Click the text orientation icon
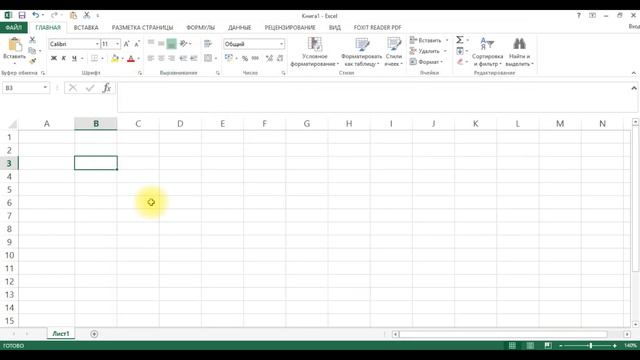The height and width of the screenshot is (360, 640). [x=183, y=43]
